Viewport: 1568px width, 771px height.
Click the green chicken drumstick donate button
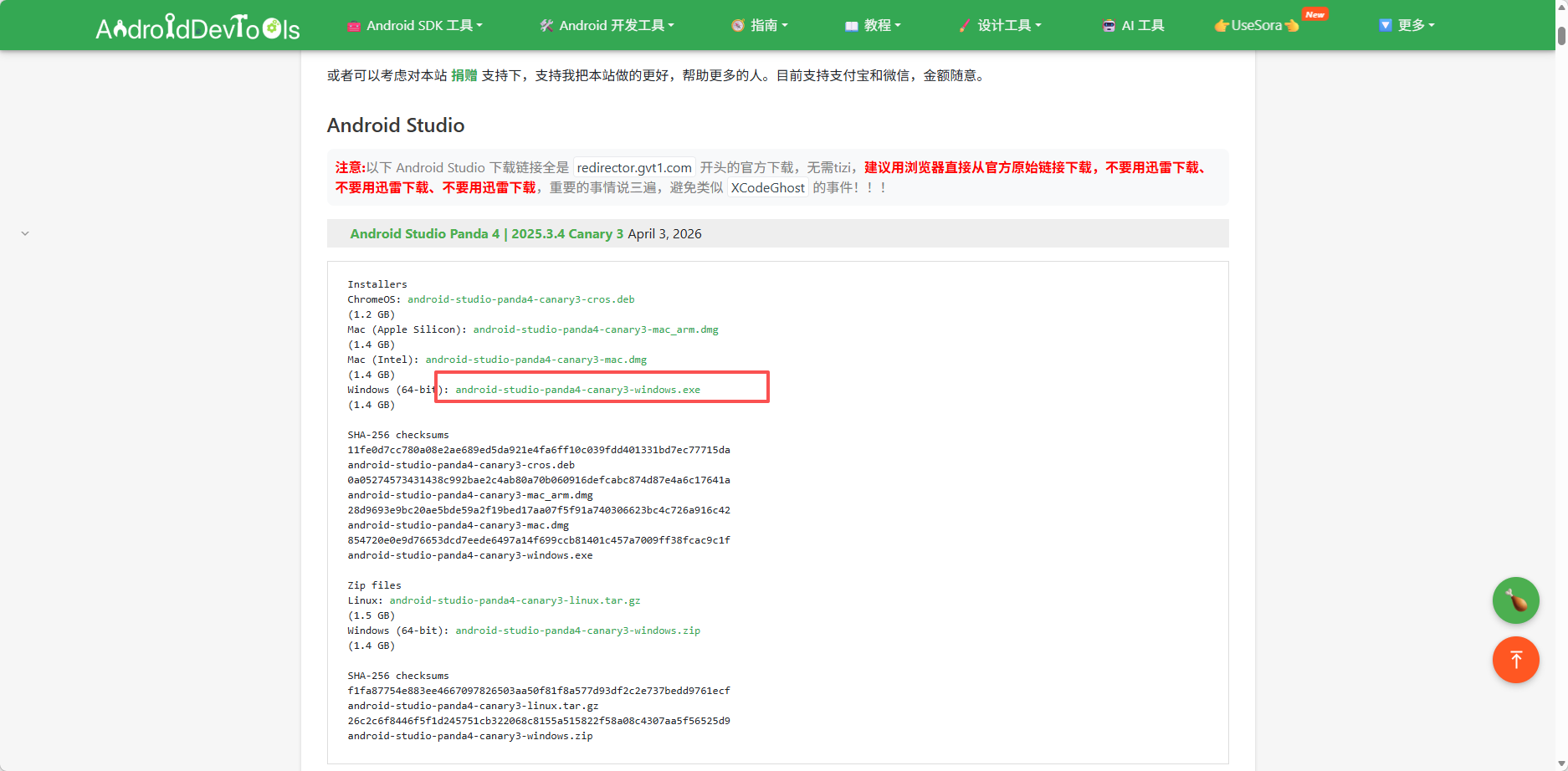tap(1516, 600)
